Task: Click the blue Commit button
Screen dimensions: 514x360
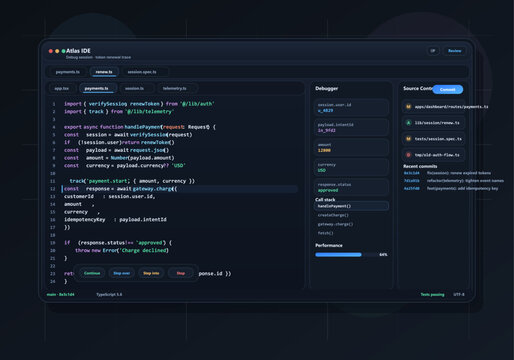Action: tap(448, 89)
